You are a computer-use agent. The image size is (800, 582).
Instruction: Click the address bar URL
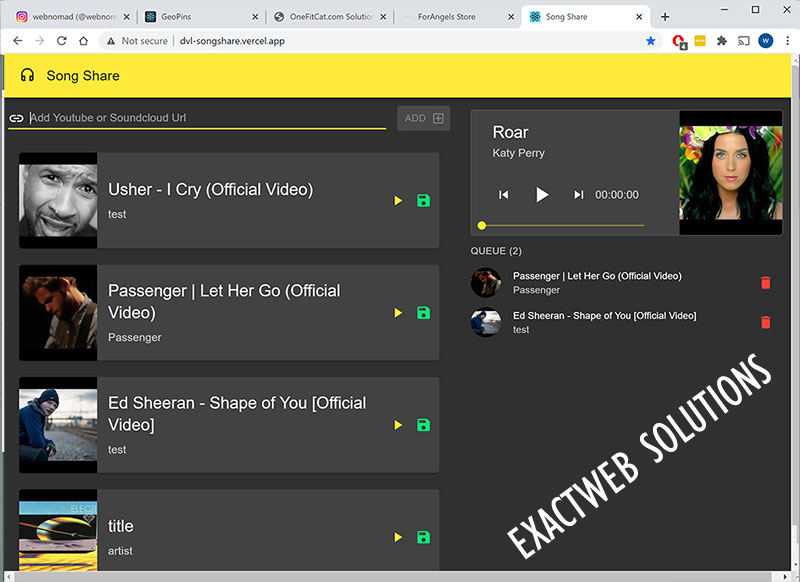pyautogui.click(x=232, y=41)
